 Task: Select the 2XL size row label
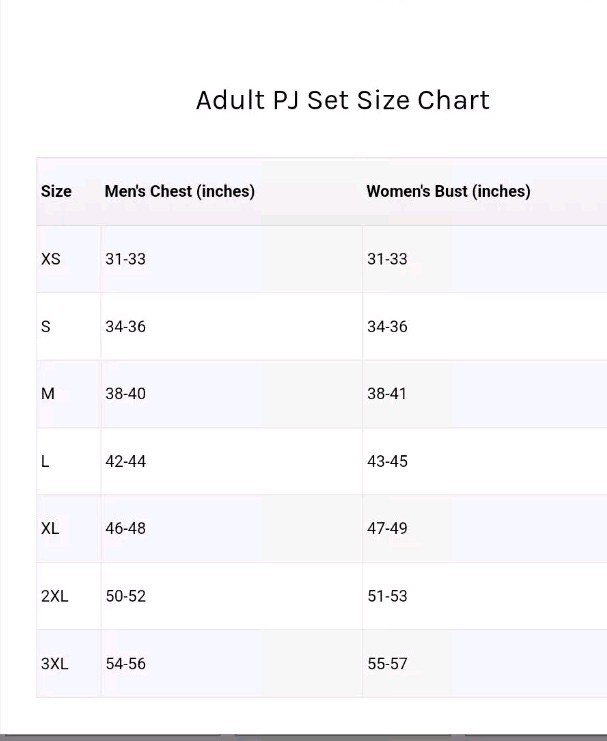54,596
